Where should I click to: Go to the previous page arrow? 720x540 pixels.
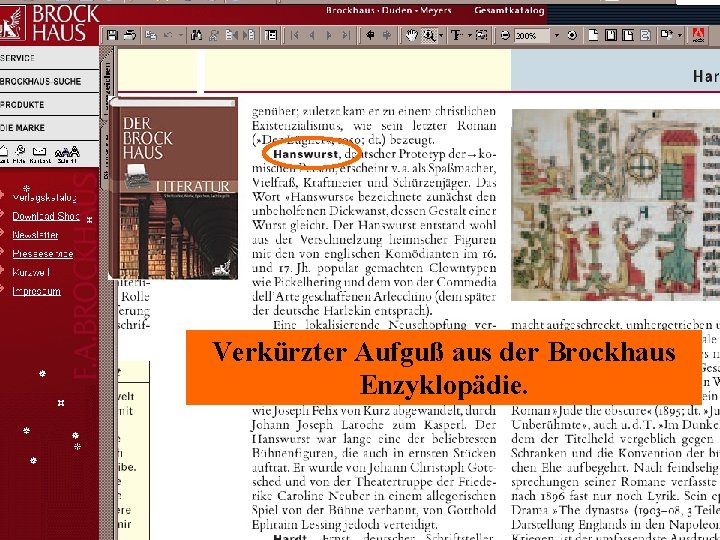pos(312,35)
